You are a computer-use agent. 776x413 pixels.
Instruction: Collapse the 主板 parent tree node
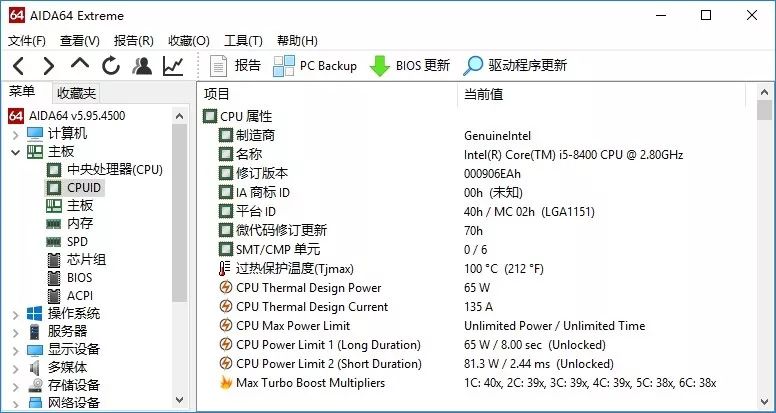tap(16, 152)
